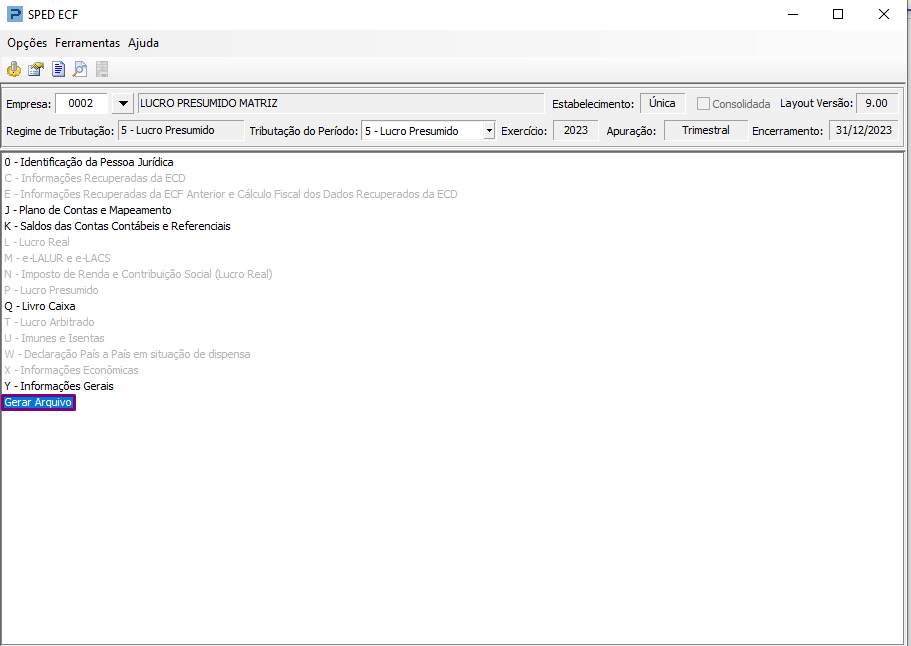Select U - Imunes e Isentas

(x=54, y=338)
